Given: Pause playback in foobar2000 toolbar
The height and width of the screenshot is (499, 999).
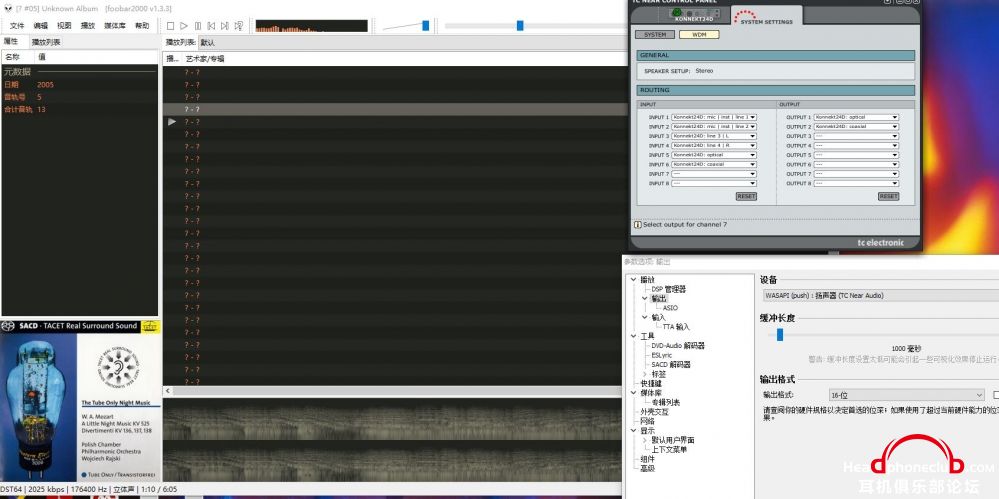Looking at the screenshot, I should [198, 26].
